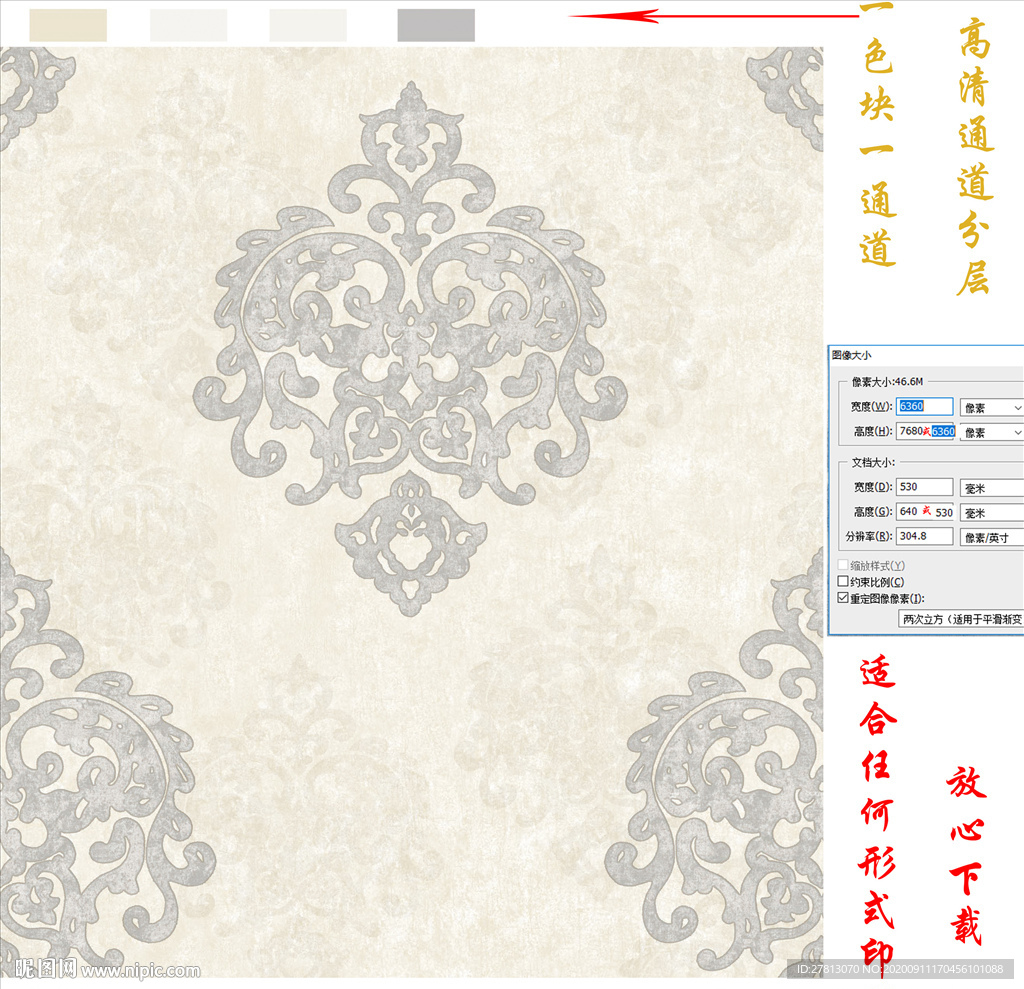Enable the Constrain Proportions checkbox
Image resolution: width=1024 pixels, height=989 pixels.
[843, 581]
